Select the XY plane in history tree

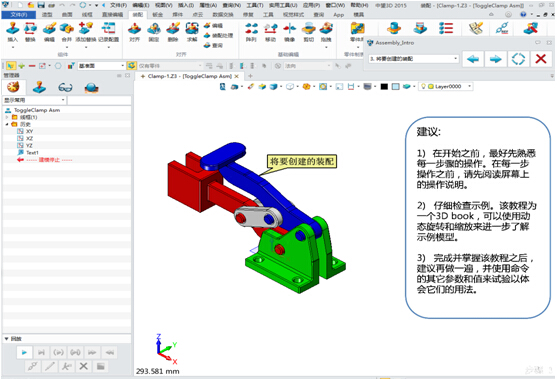(x=29, y=131)
